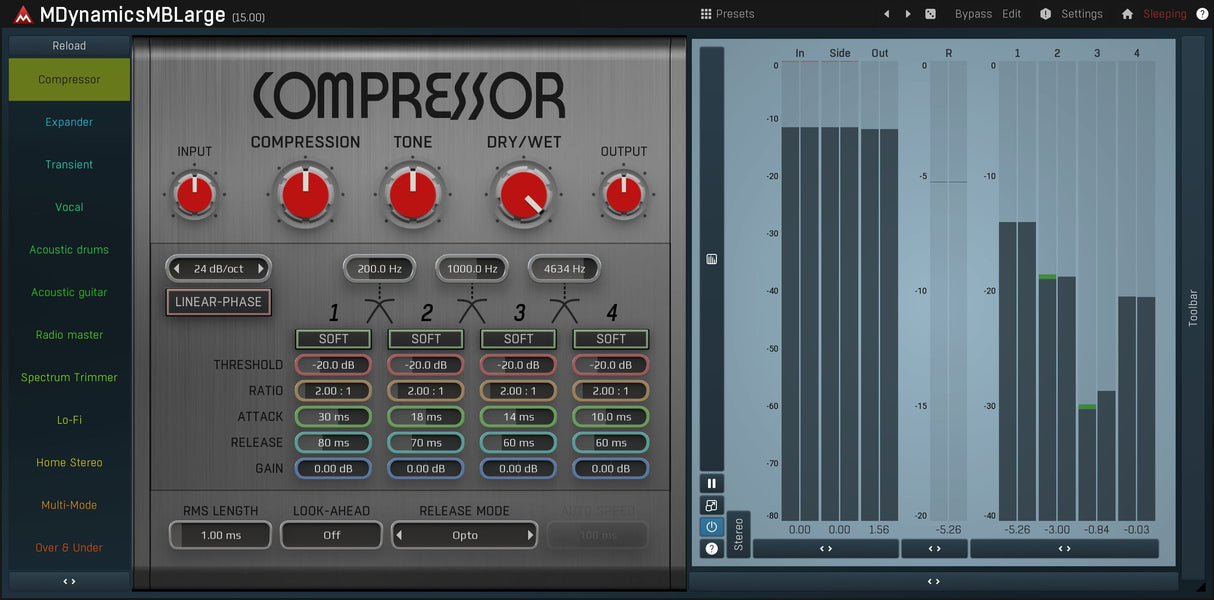The image size is (1214, 600).
Task: Open the Presets grid icon
Action: point(706,14)
